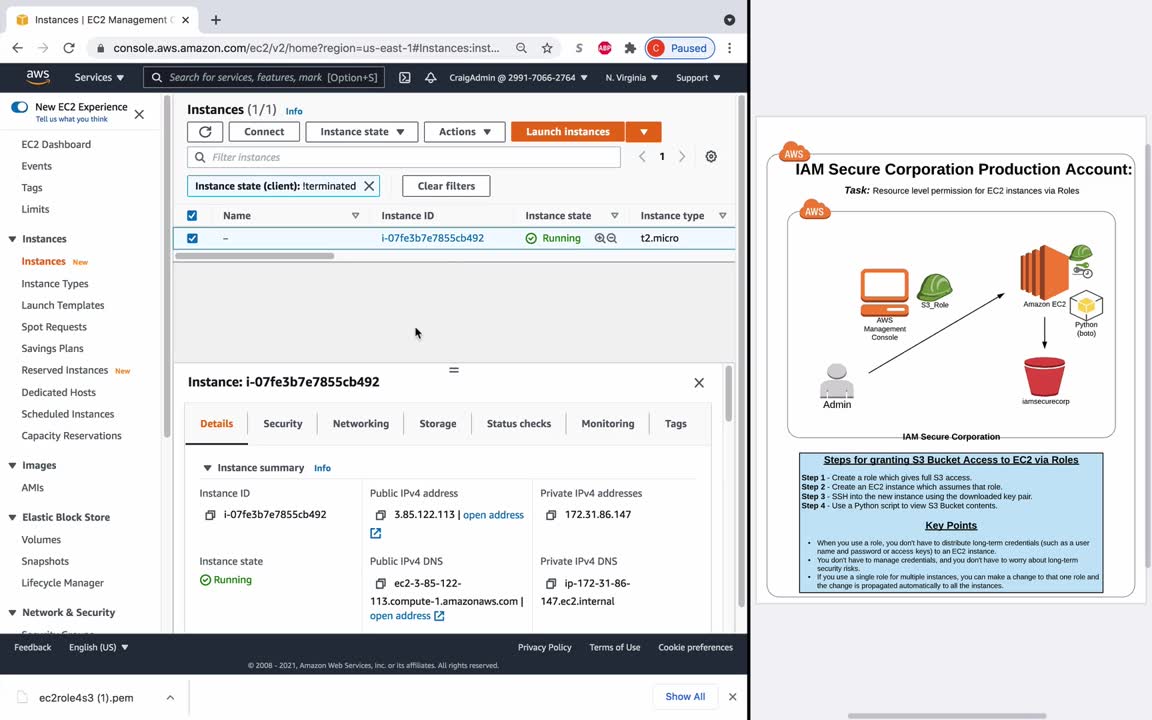Click the Launch instances button
The image size is (1152, 720).
(568, 132)
